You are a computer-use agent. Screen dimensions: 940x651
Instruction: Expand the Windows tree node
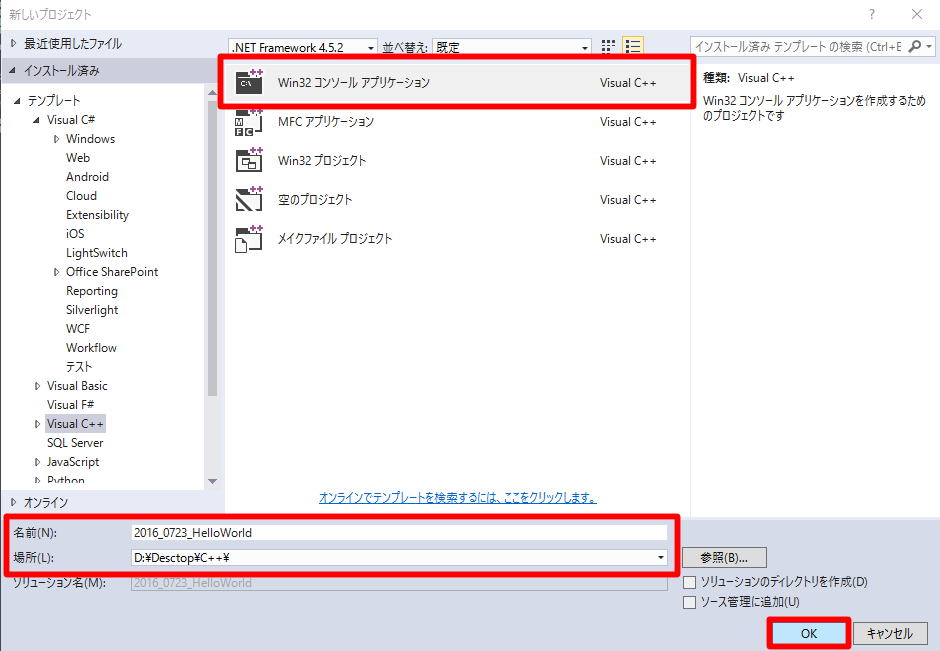point(56,139)
